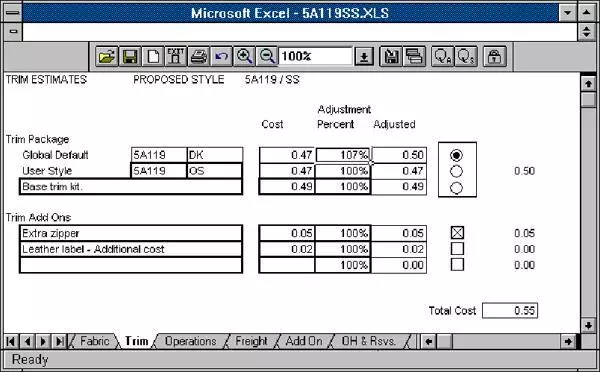Click the stacked windows toolbar icon
600x372 pixels.
point(414,57)
